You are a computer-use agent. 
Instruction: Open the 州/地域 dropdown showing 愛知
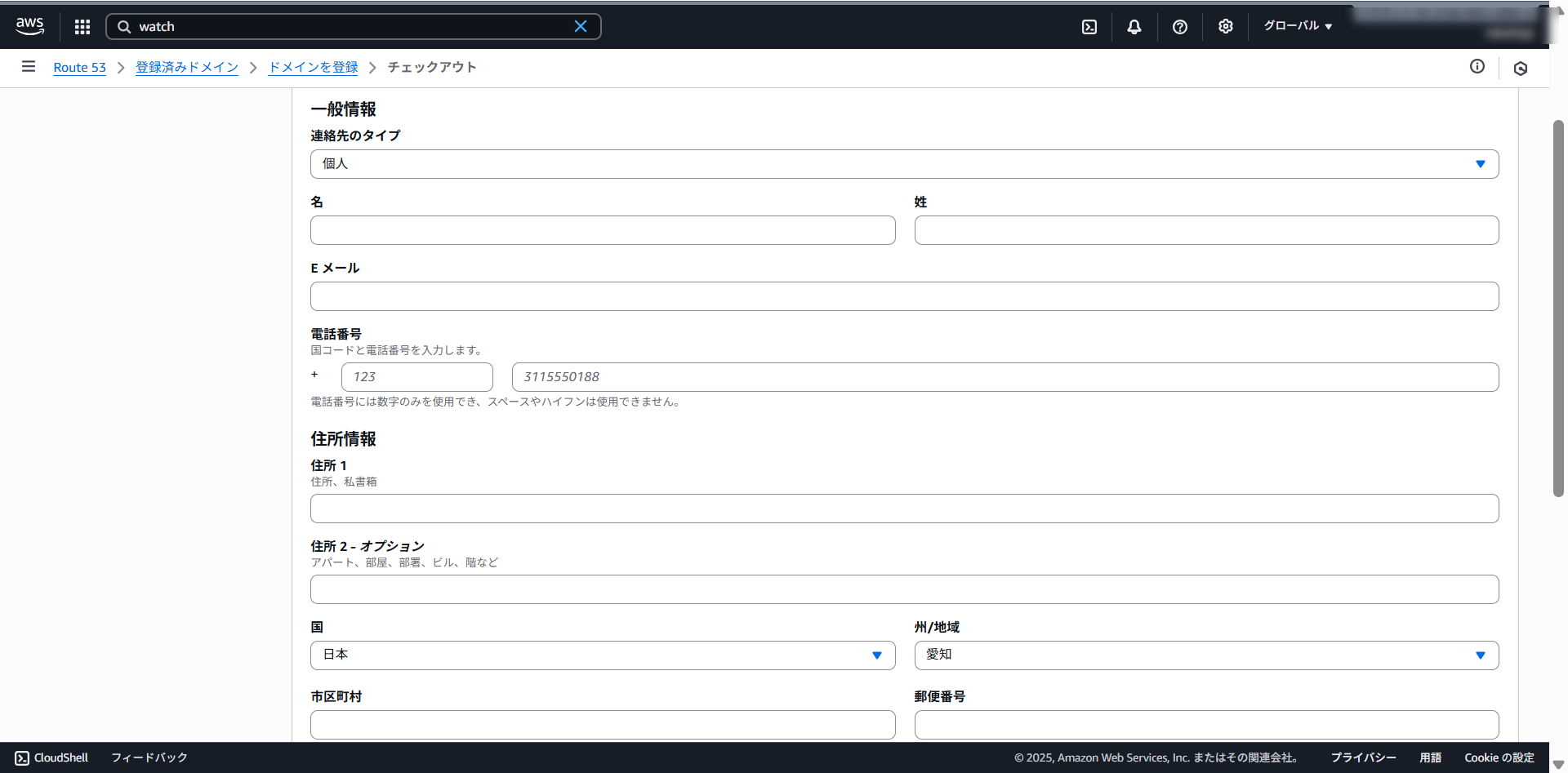[x=1206, y=655]
